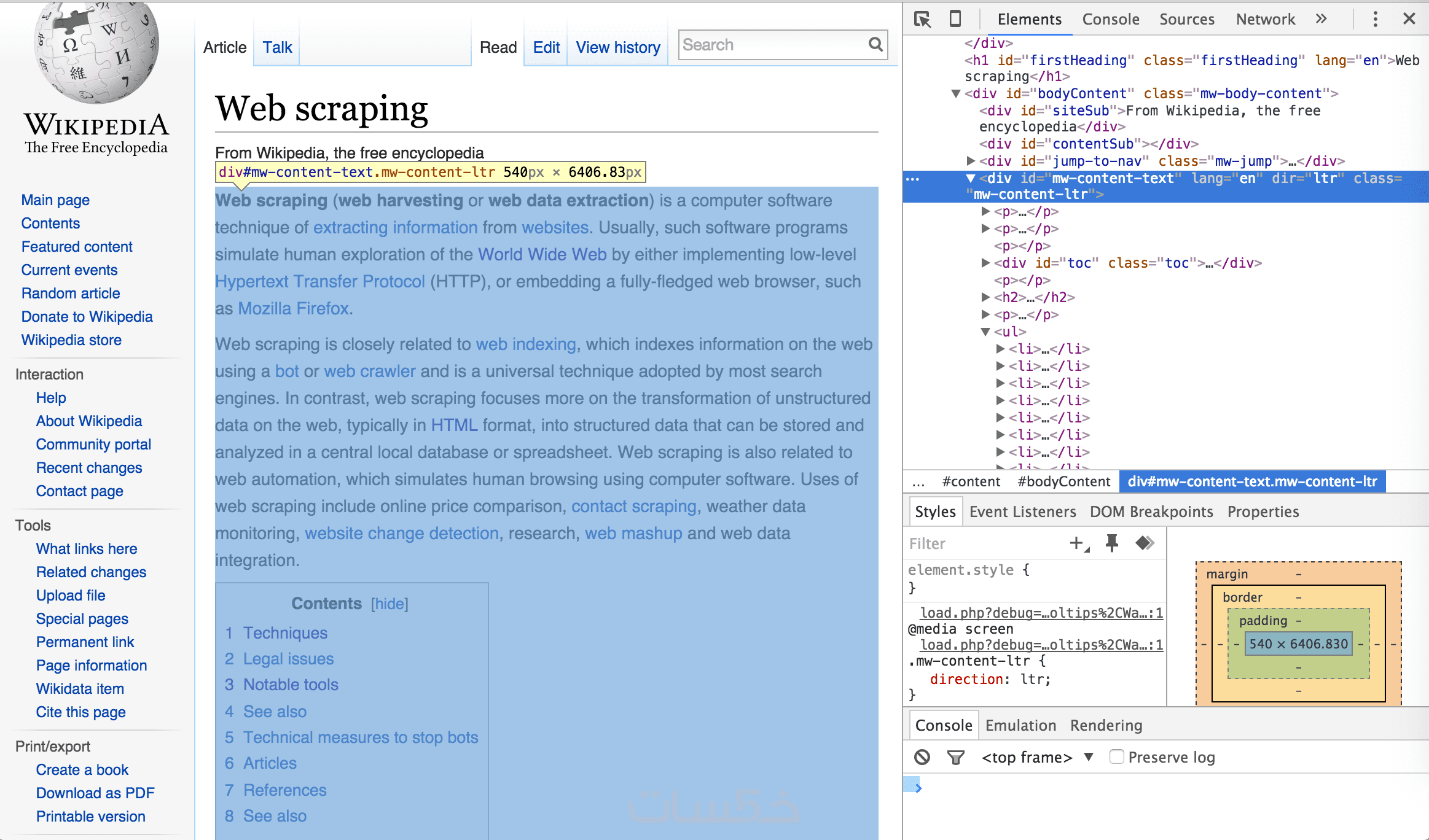Toggle device mode phone icon
This screenshot has width=1429, height=840.
(x=955, y=19)
